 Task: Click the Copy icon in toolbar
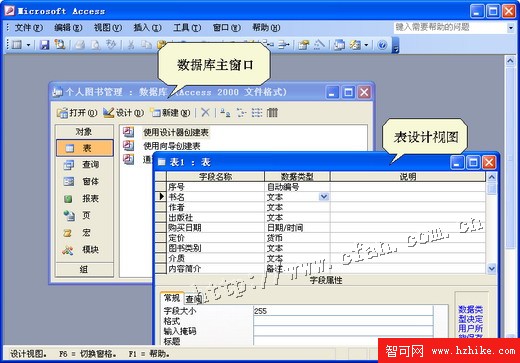pos(146,45)
